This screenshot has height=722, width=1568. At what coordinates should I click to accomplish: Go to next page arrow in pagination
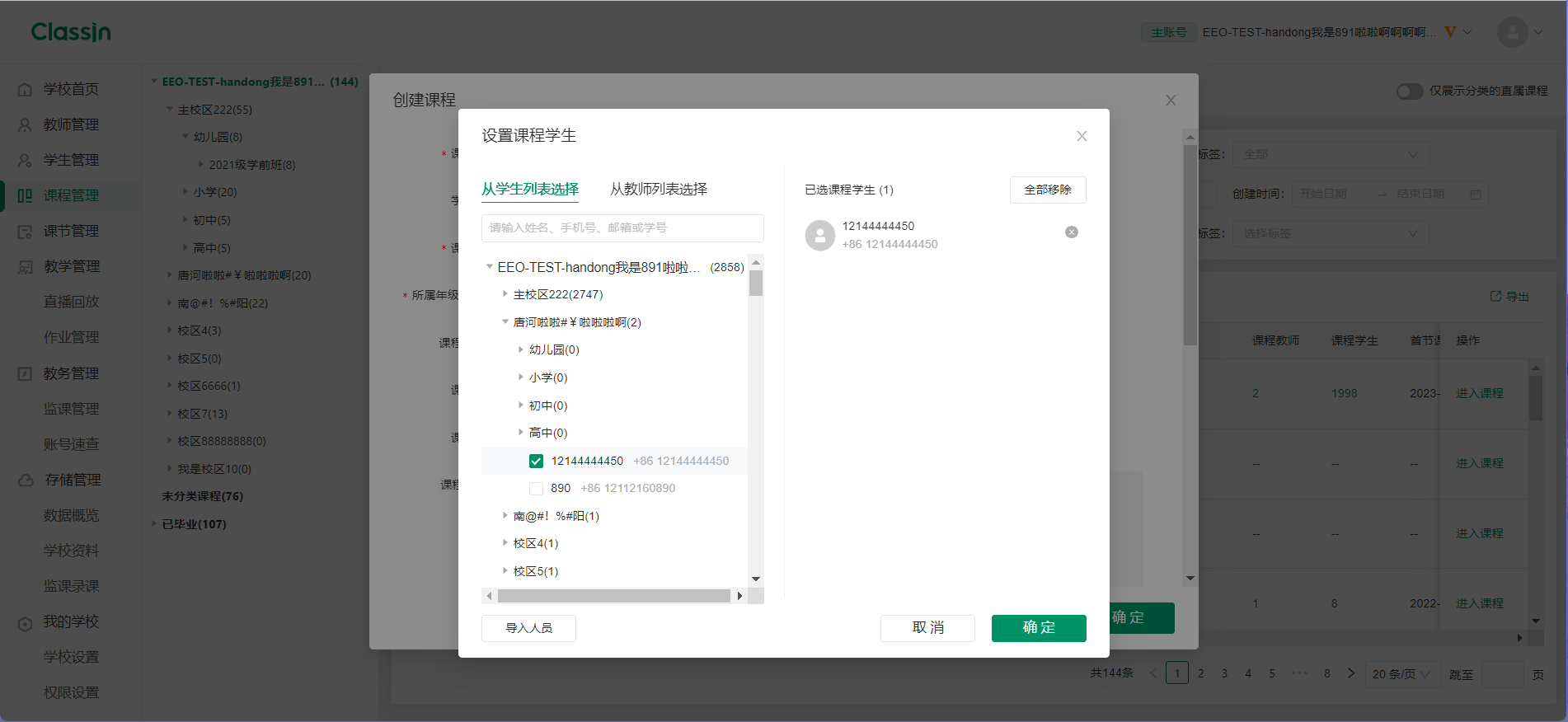pyautogui.click(x=1351, y=673)
